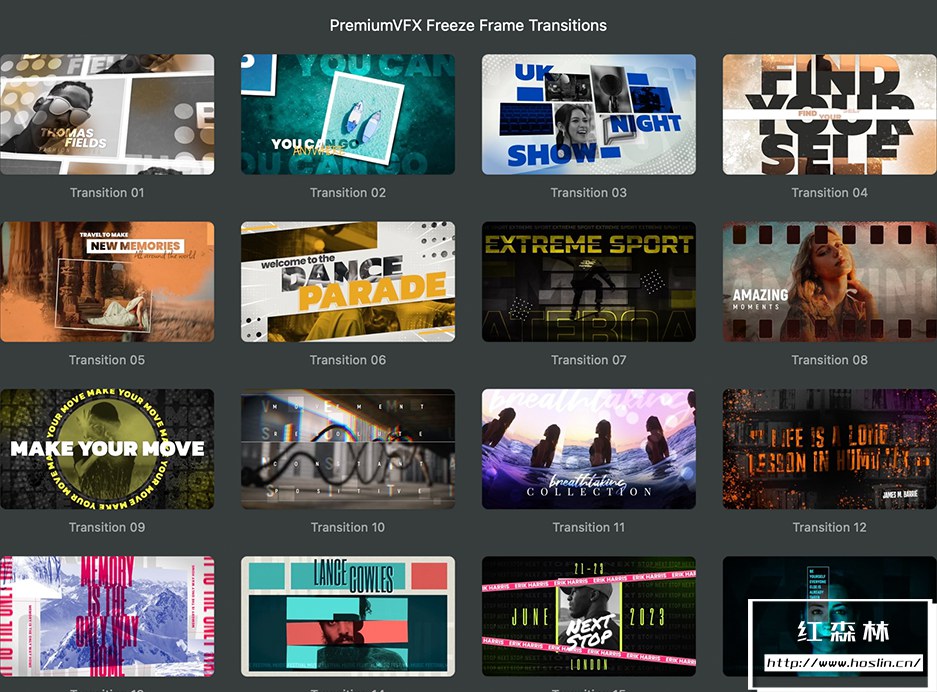Click the "Transition 06" label
This screenshot has width=937, height=692.
point(348,360)
